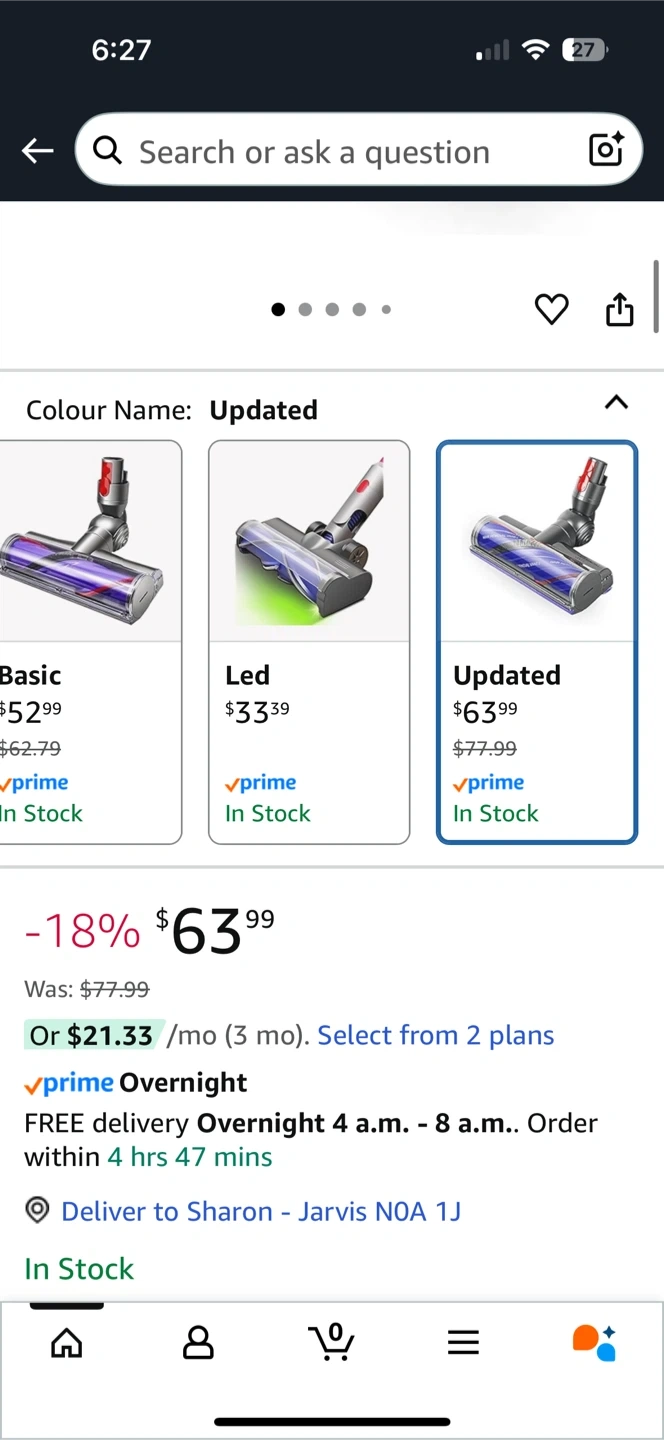Tap Deliver to Sharon address link
This screenshot has height=1440, width=664.
coord(261,1212)
